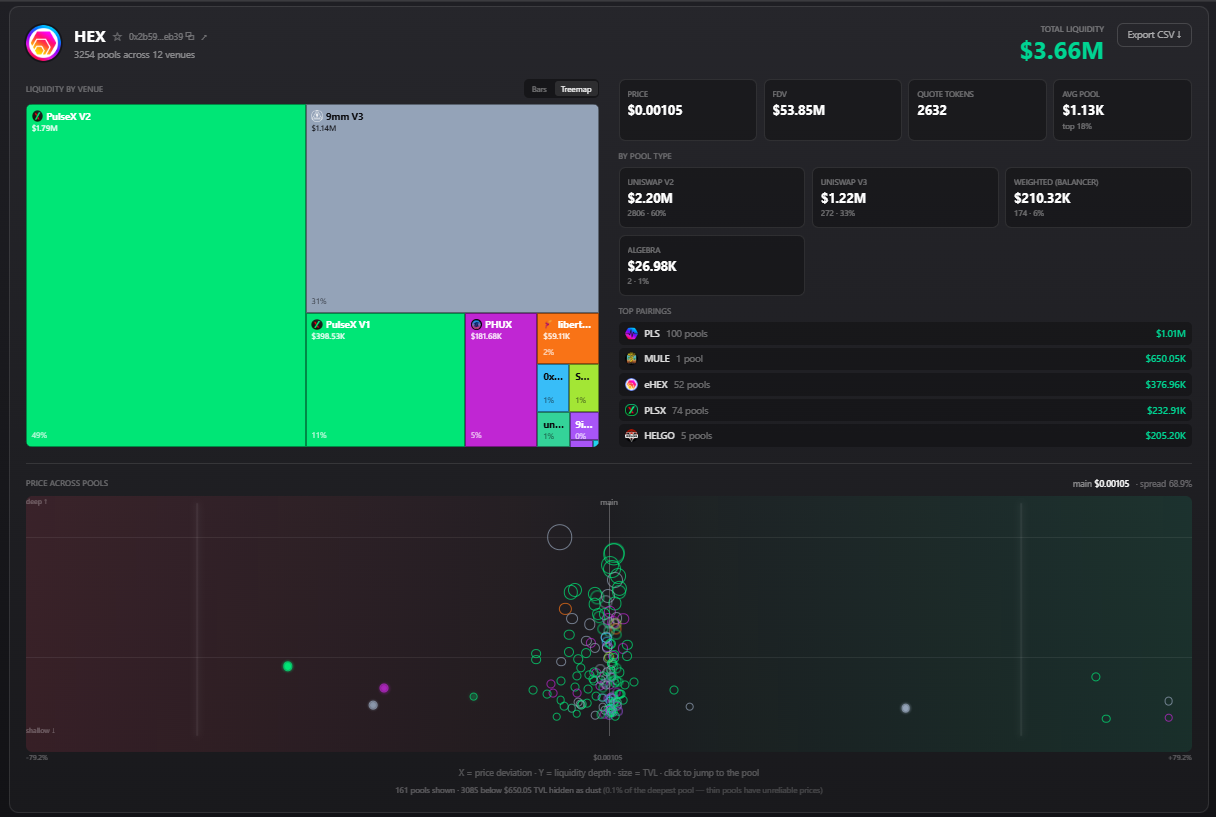Image resolution: width=1216 pixels, height=817 pixels.
Task: Click the solid green pool dot at far left
Action: 288,666
